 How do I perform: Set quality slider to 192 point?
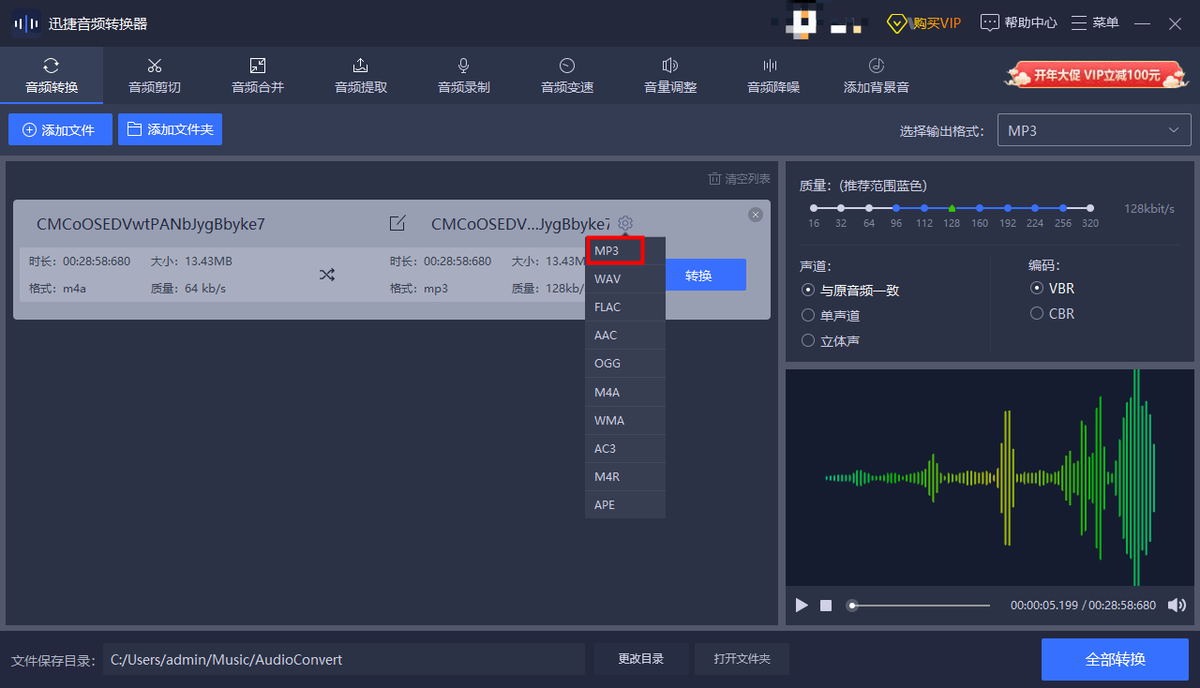(x=1007, y=207)
